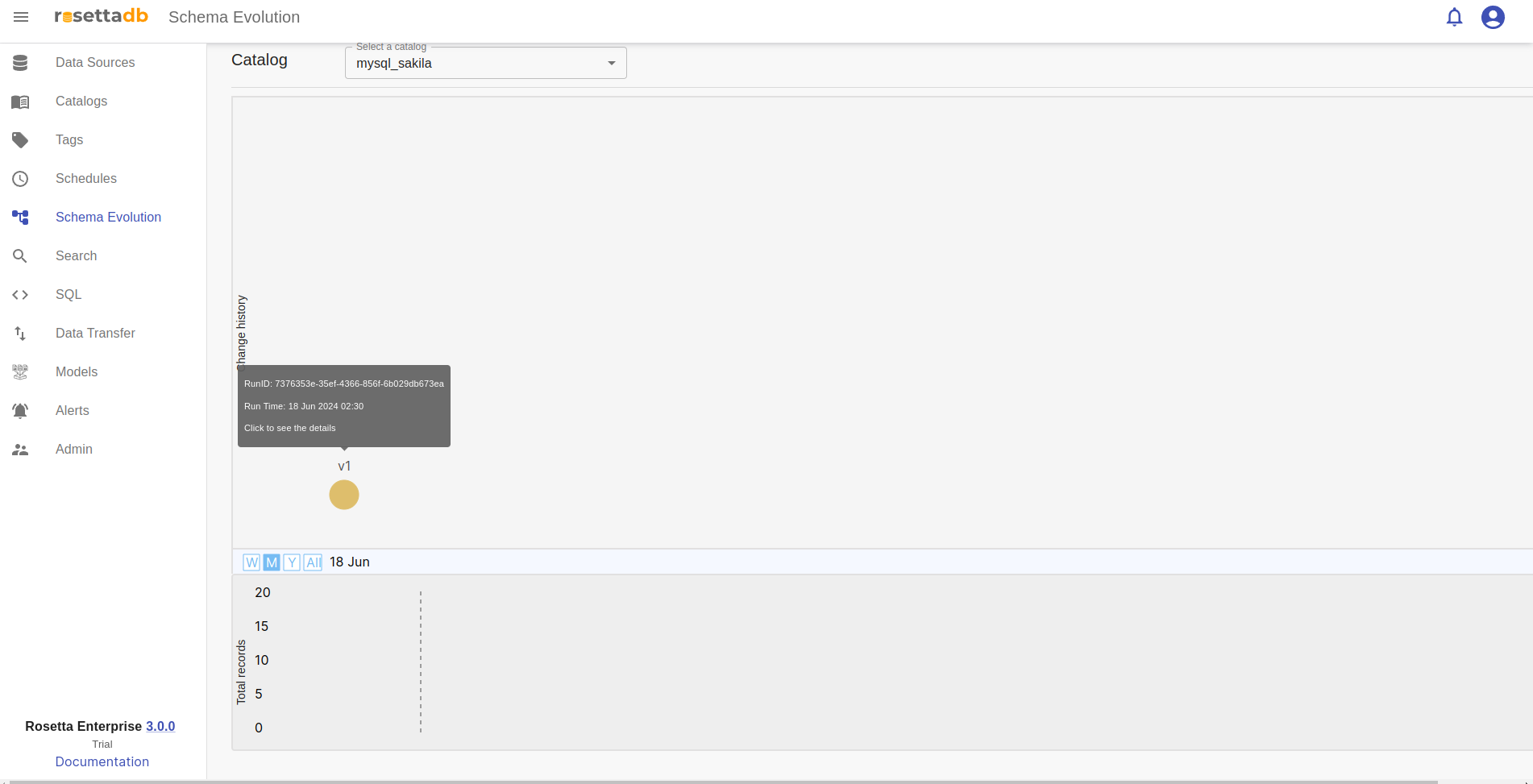
Task: Click the Alerts alarm bell icon
Action: tap(20, 411)
